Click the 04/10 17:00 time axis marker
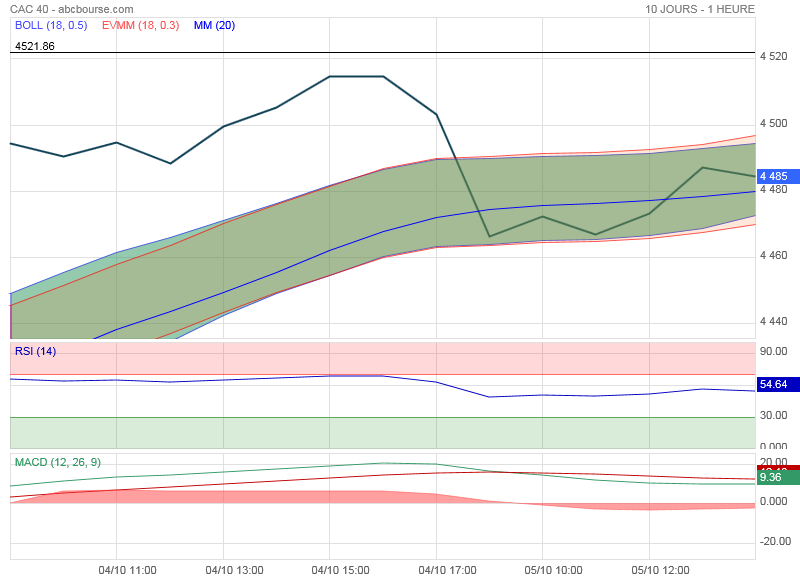The image size is (800, 580). (447, 570)
